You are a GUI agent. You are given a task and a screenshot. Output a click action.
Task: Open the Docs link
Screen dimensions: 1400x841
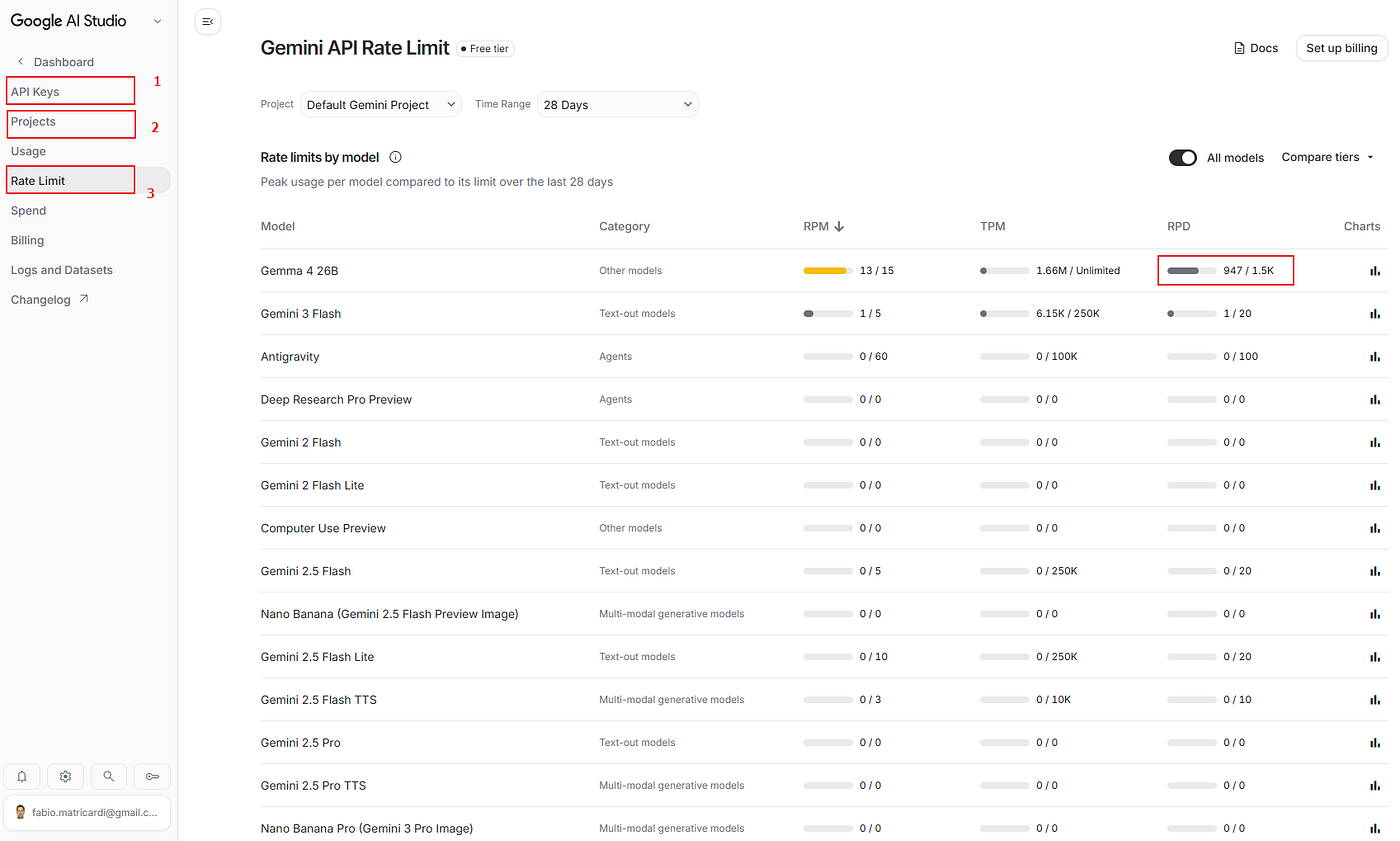click(x=1256, y=48)
